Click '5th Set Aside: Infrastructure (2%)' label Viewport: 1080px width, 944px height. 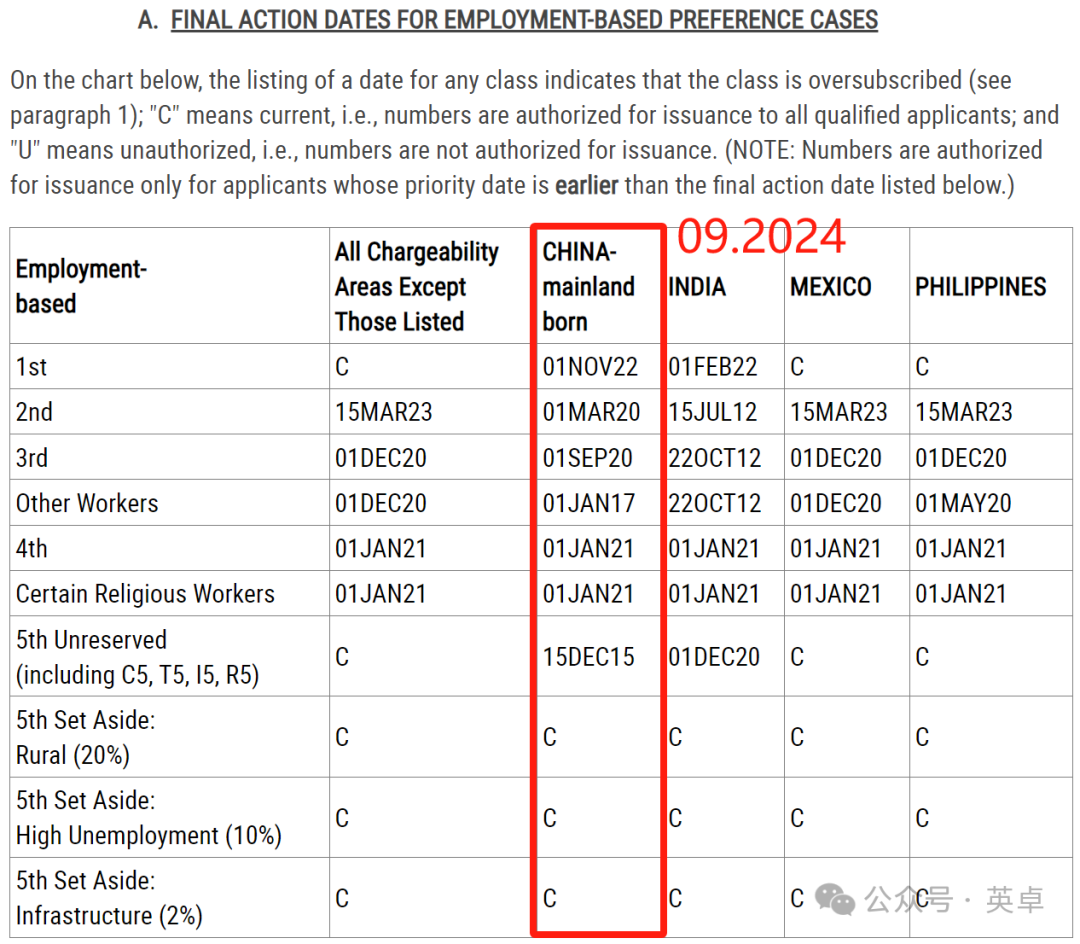click(109, 898)
